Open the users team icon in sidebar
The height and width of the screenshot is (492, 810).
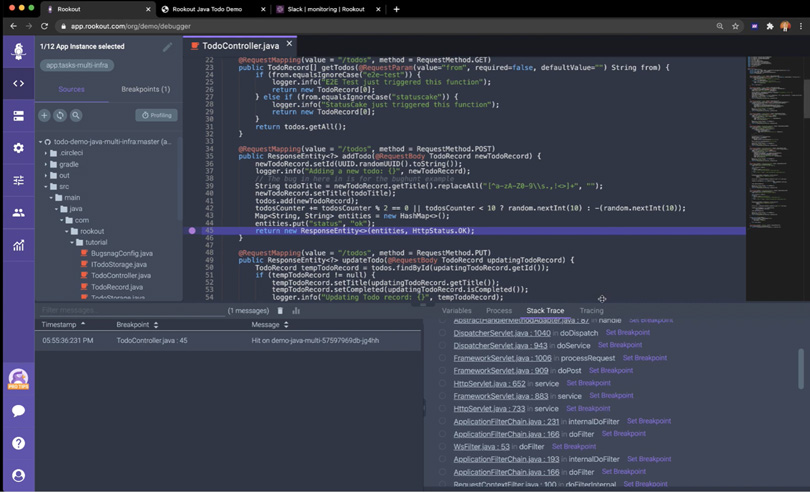[19, 212]
